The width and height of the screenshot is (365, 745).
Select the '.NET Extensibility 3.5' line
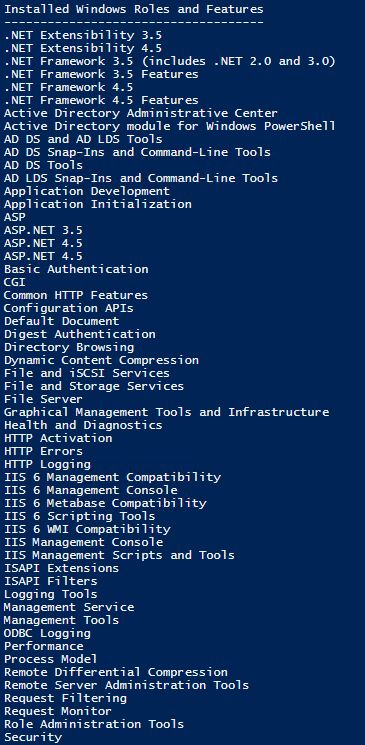tap(83, 35)
